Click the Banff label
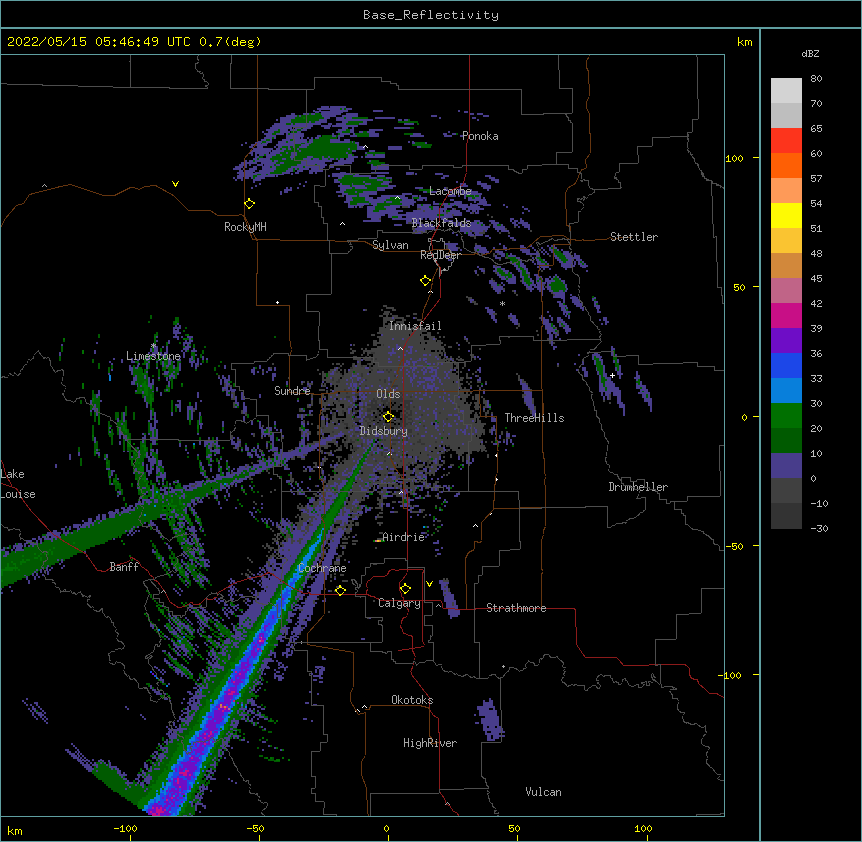 coord(124,567)
